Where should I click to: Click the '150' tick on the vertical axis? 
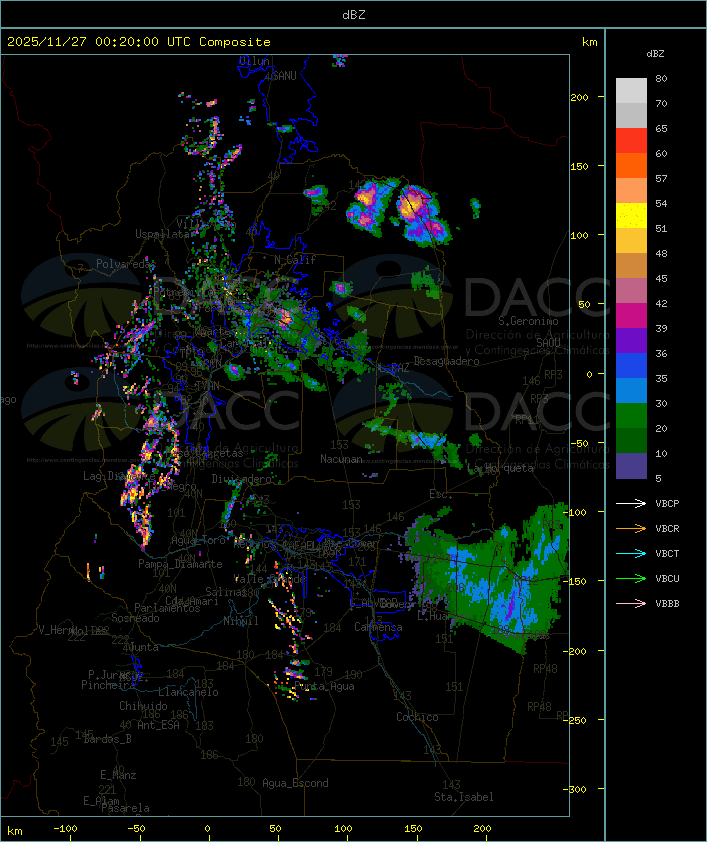[x=579, y=166]
